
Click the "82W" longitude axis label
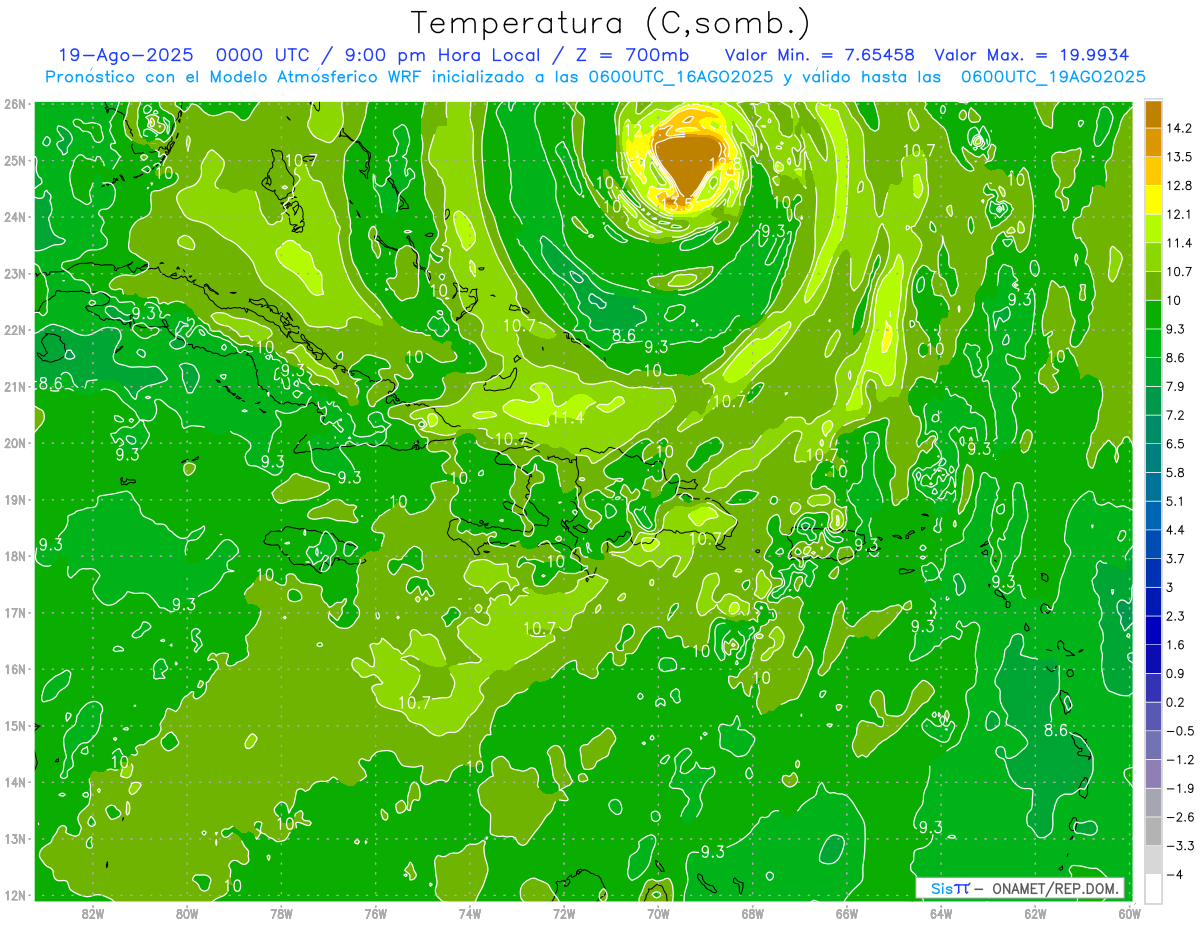[92, 913]
